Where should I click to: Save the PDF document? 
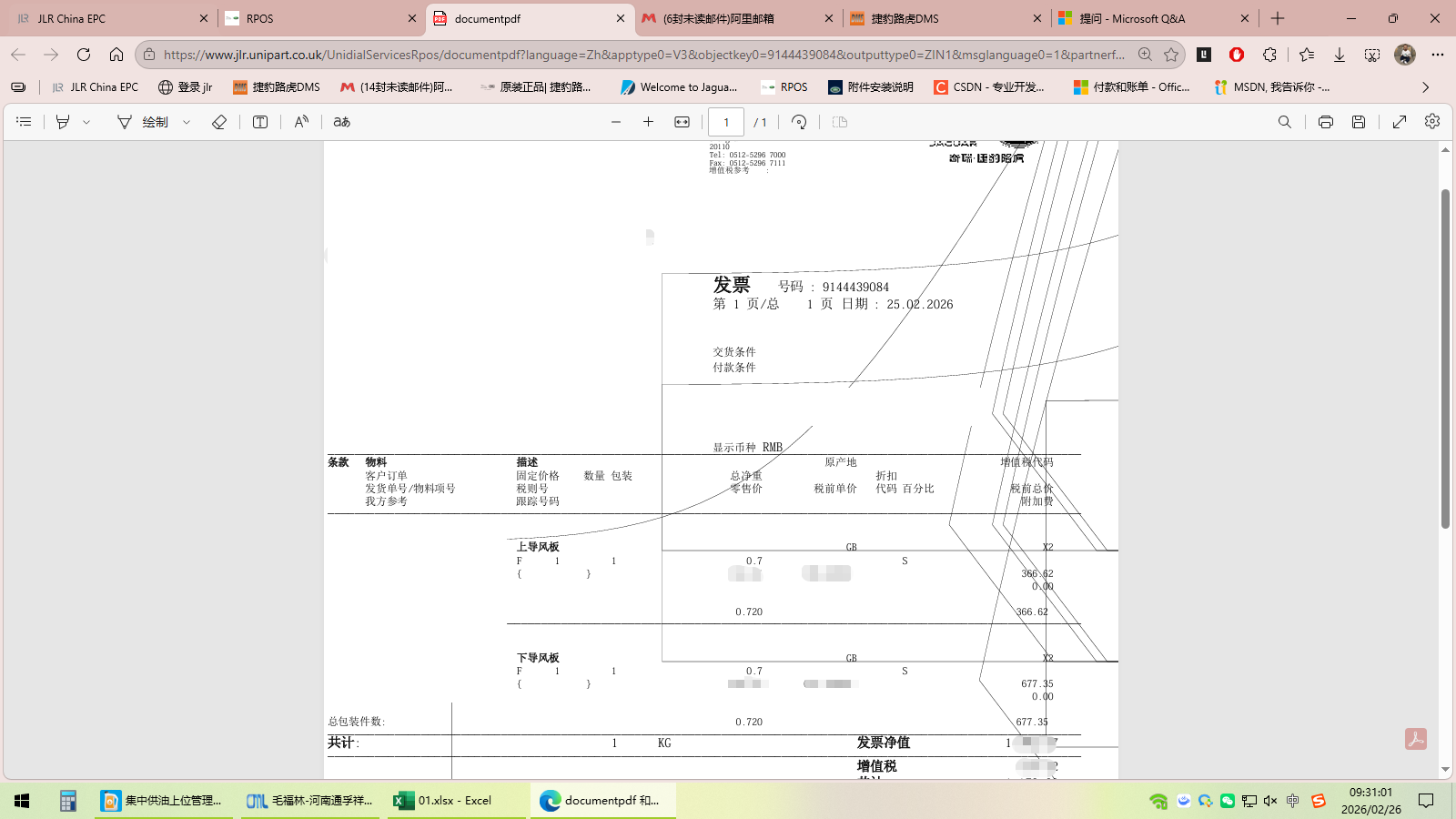(1359, 122)
